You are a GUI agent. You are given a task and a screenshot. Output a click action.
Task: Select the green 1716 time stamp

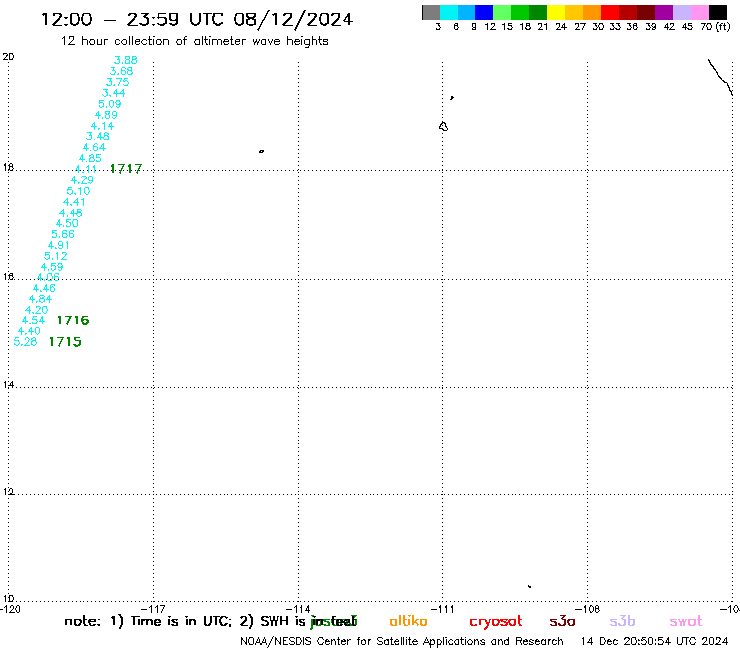tap(73, 321)
